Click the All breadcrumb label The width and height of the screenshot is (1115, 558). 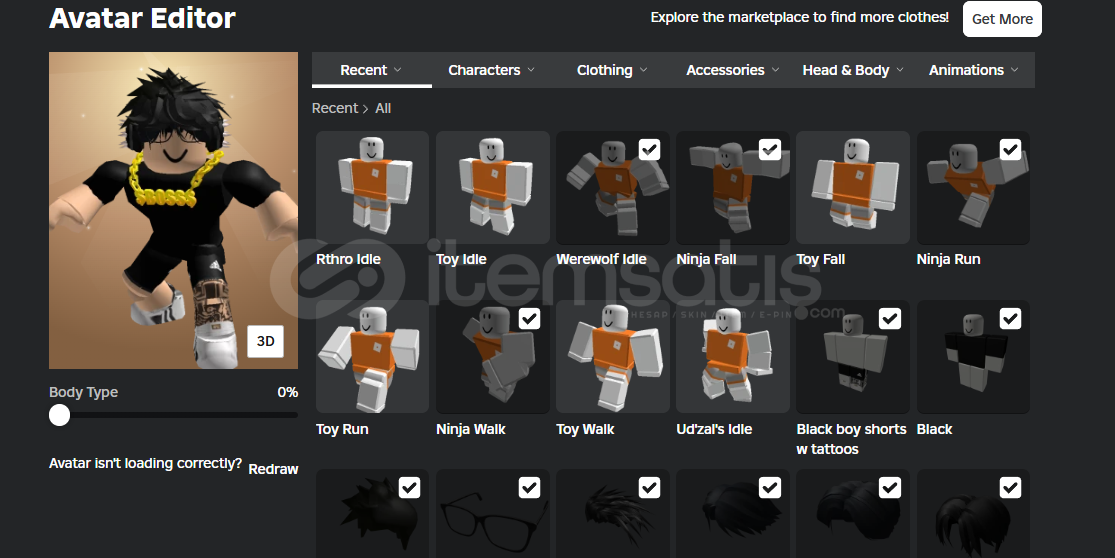pos(383,108)
